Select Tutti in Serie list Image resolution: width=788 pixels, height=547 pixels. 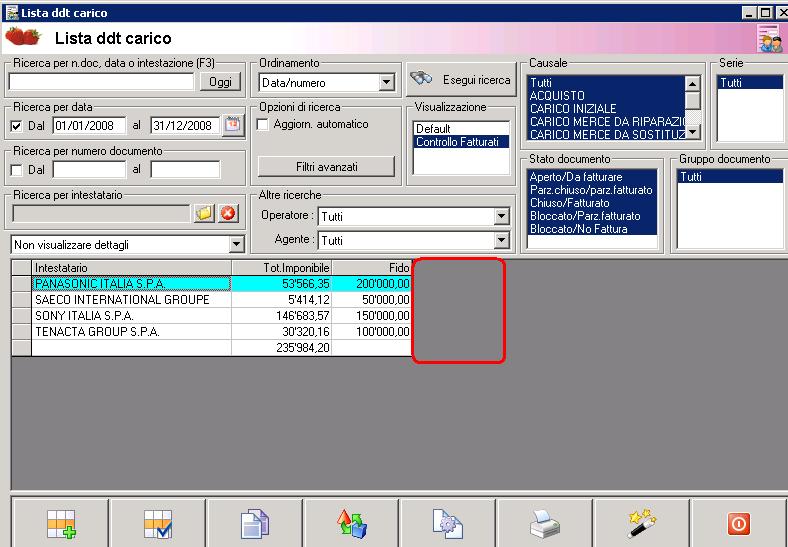tap(750, 82)
